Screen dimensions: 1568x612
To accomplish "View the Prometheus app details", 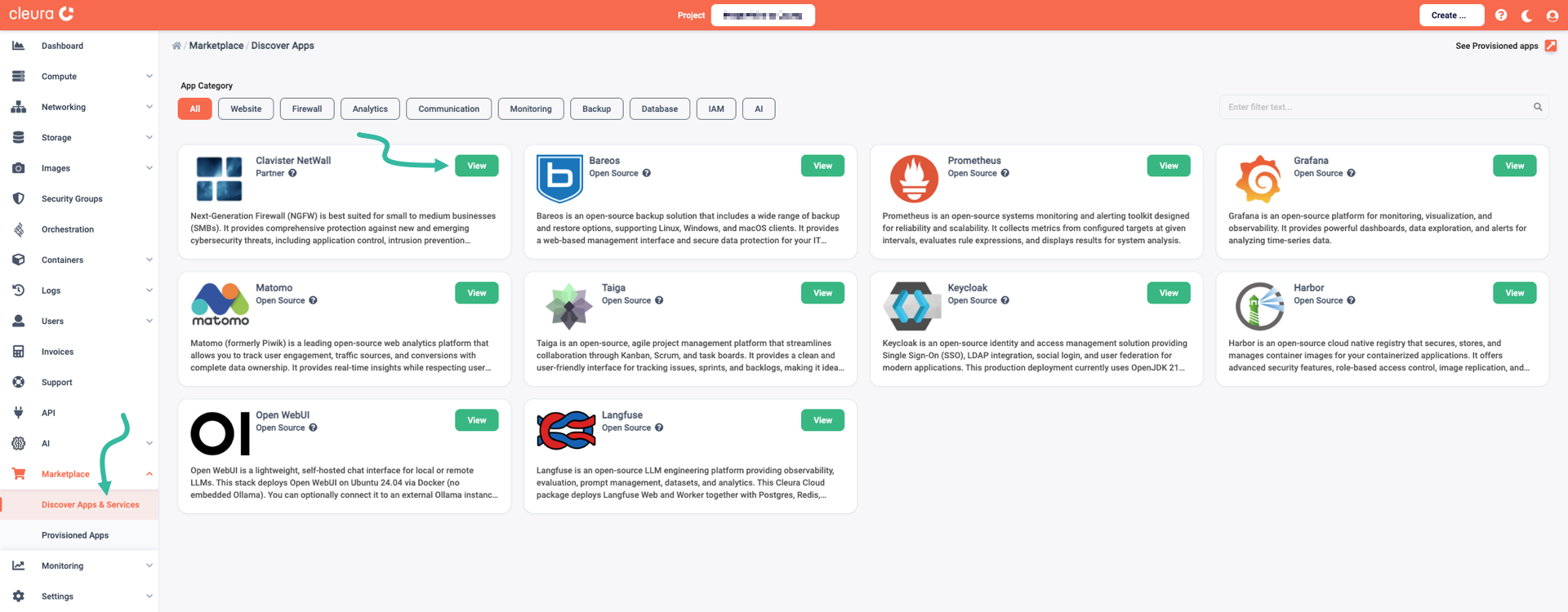I will 1169,166.
